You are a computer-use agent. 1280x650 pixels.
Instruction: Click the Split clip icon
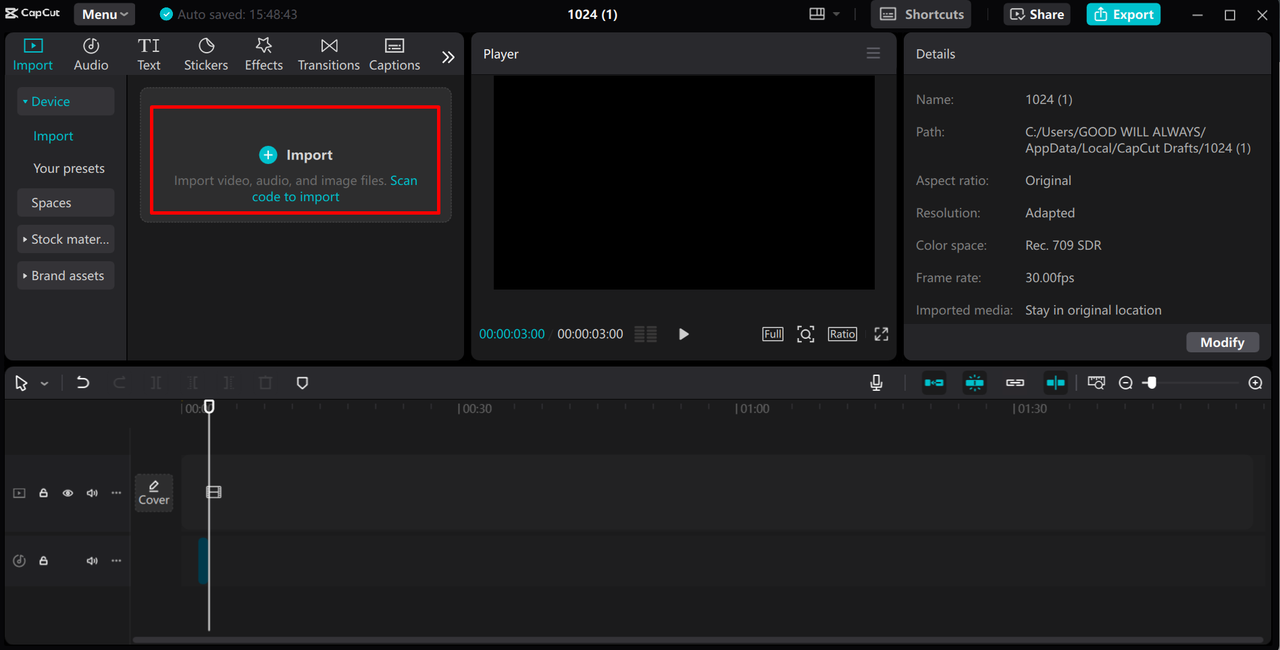point(156,383)
